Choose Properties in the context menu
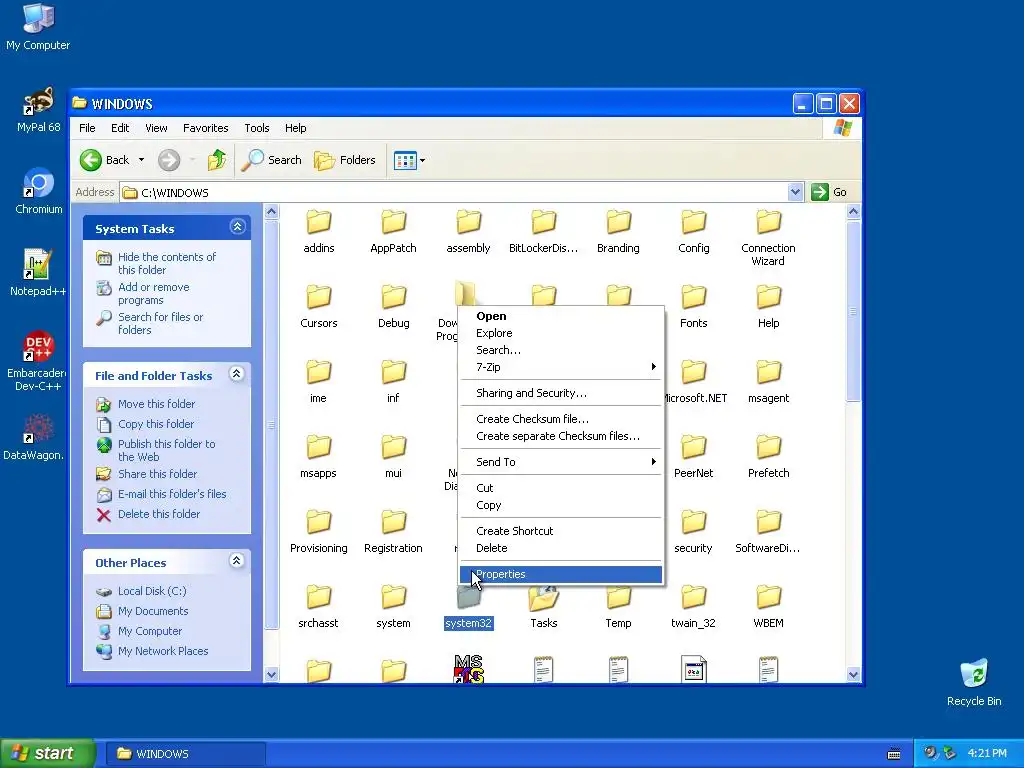 click(x=561, y=574)
